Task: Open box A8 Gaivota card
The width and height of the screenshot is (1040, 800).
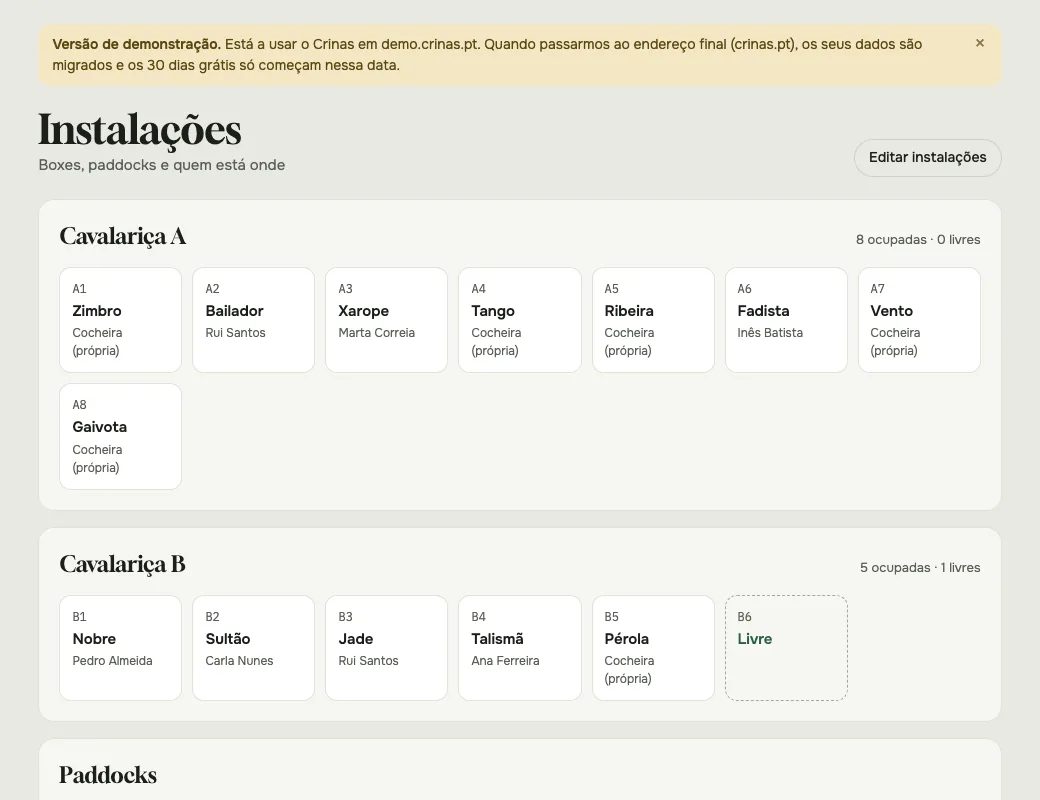Action: point(120,436)
